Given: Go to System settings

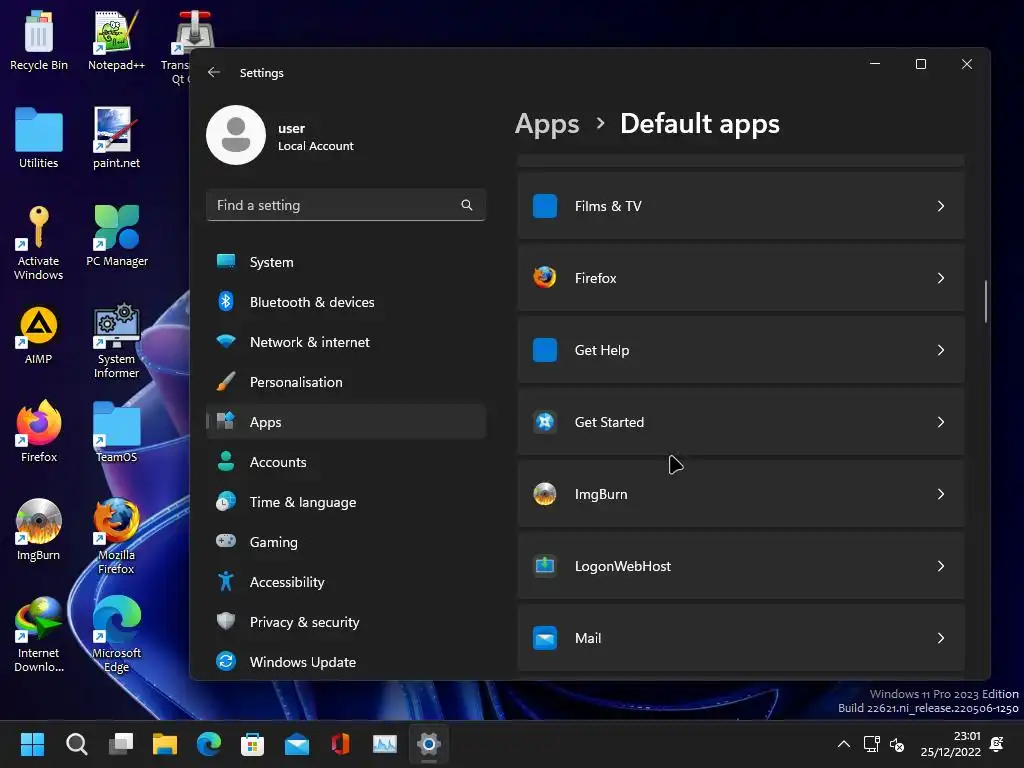Looking at the screenshot, I should tap(345, 262).
